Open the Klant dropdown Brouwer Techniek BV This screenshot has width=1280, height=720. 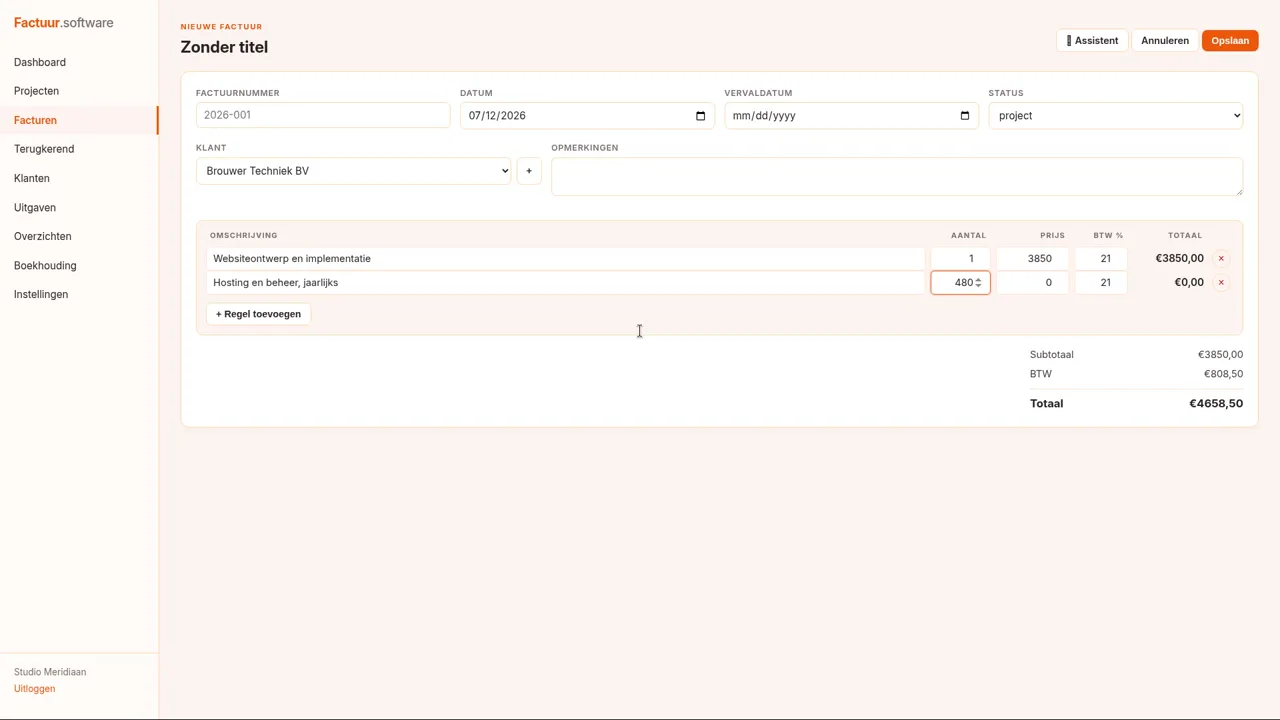(x=353, y=171)
